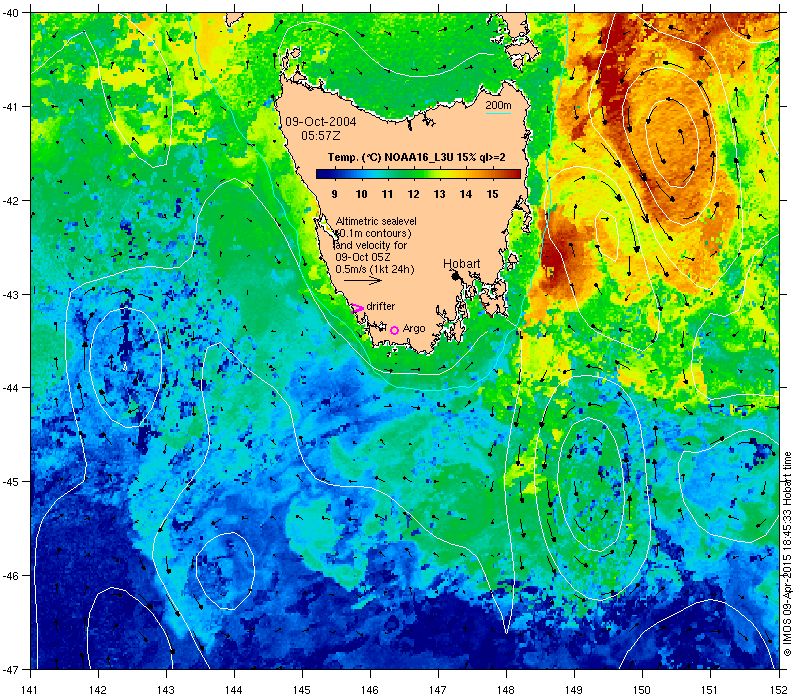800x700 pixels.
Task: Click the longitude axis label '146'
Action: pyautogui.click(x=370, y=690)
